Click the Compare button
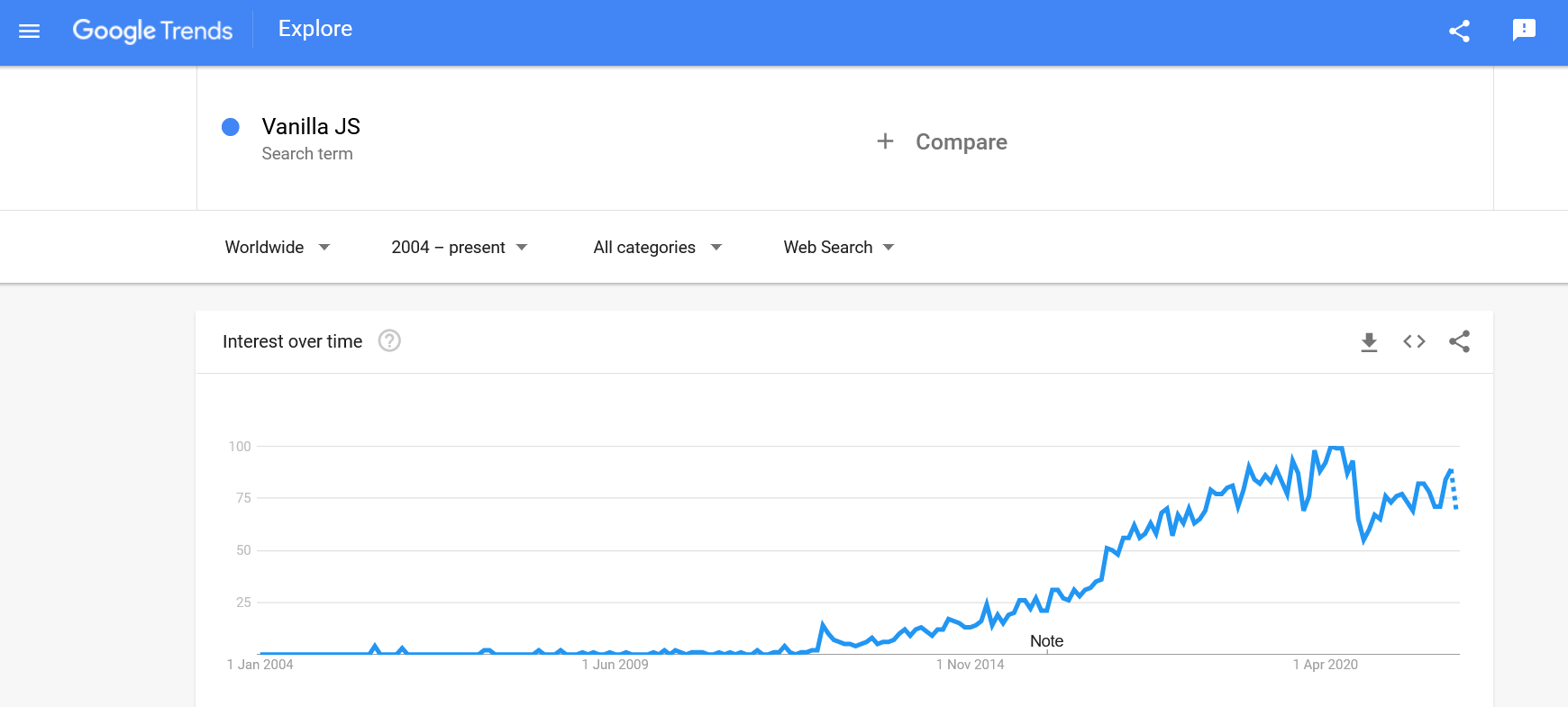The height and width of the screenshot is (707, 1568). click(961, 142)
